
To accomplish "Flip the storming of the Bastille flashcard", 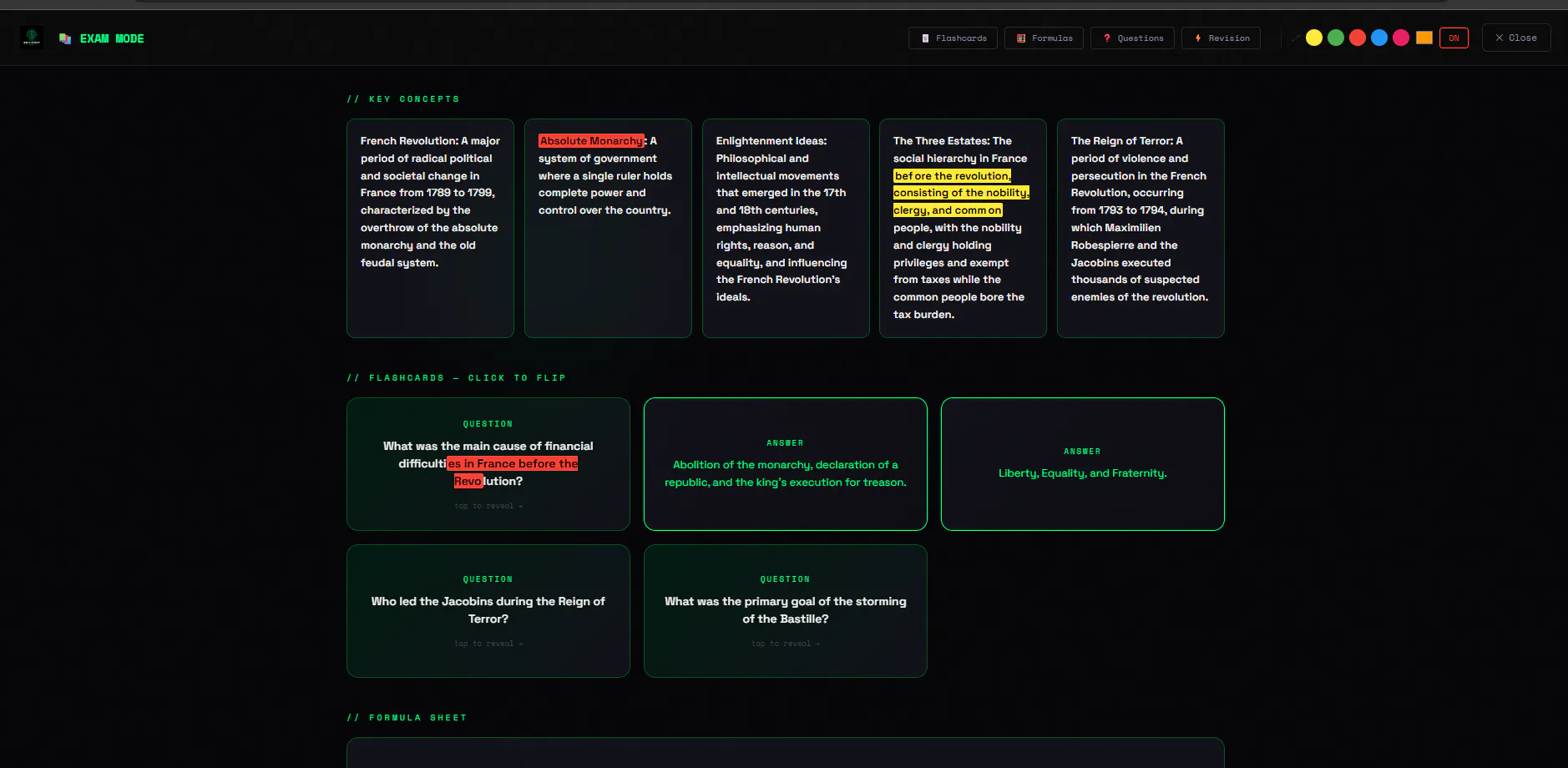I will pyautogui.click(x=786, y=611).
